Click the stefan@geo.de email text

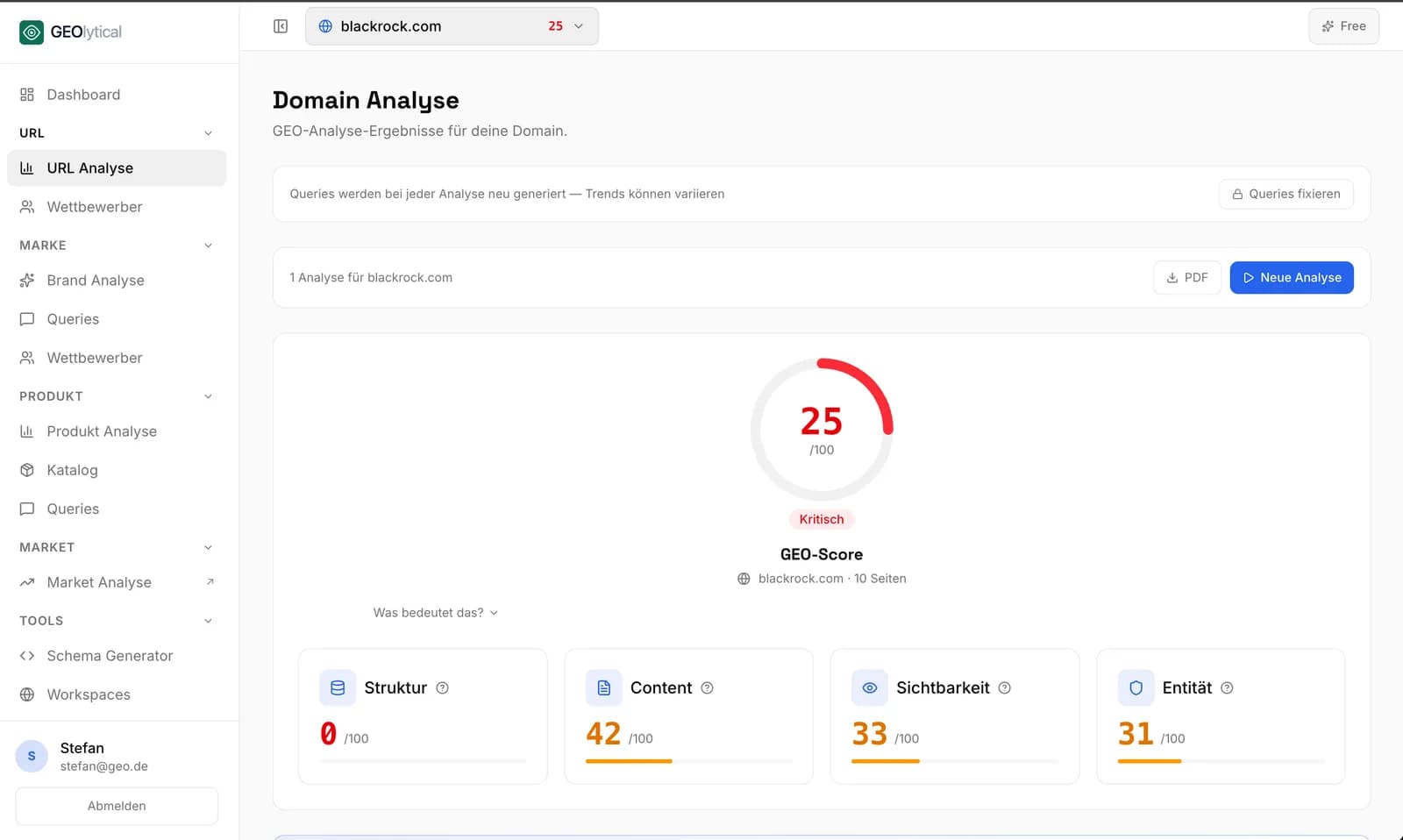click(104, 766)
